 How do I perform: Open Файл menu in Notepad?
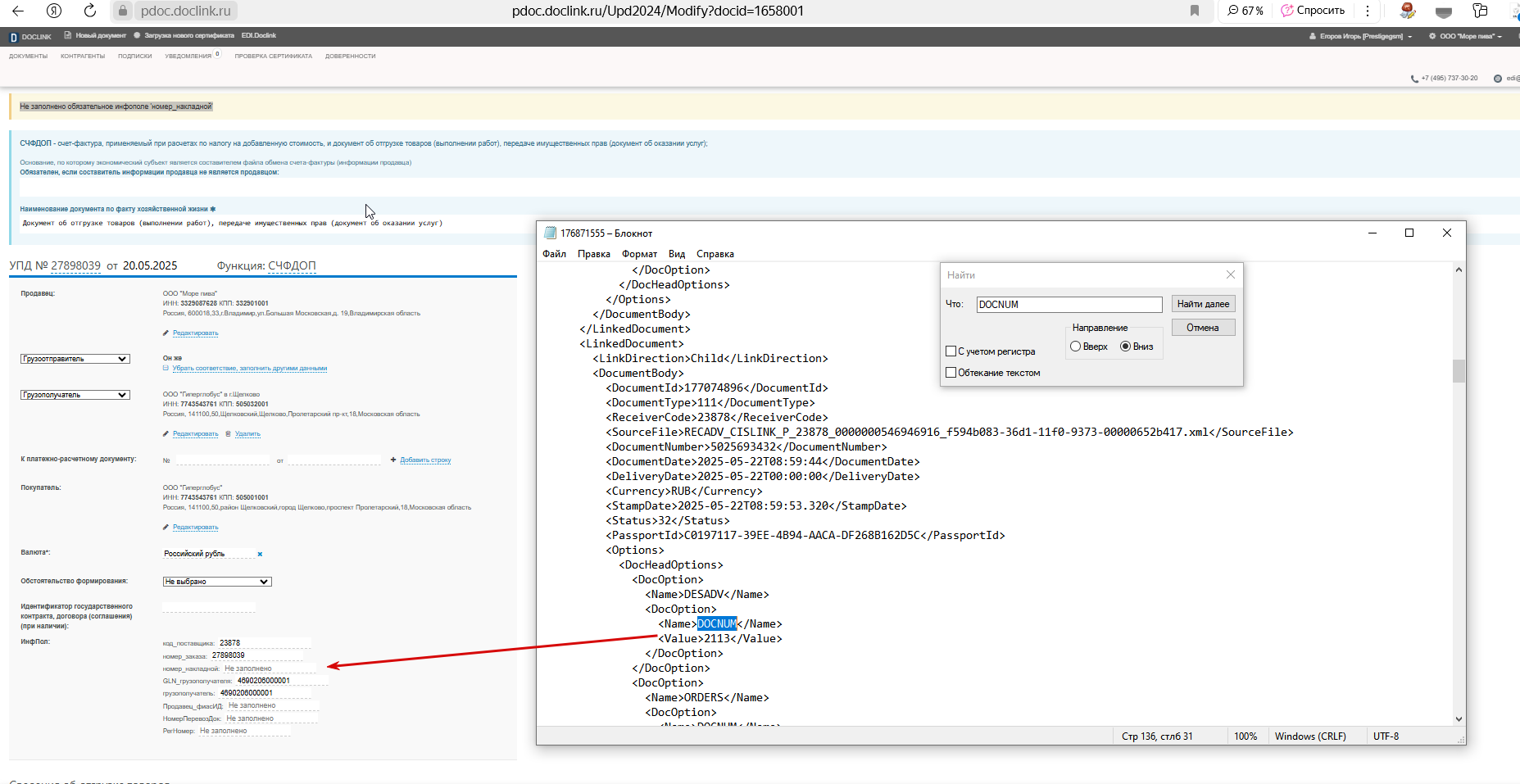[x=554, y=254]
